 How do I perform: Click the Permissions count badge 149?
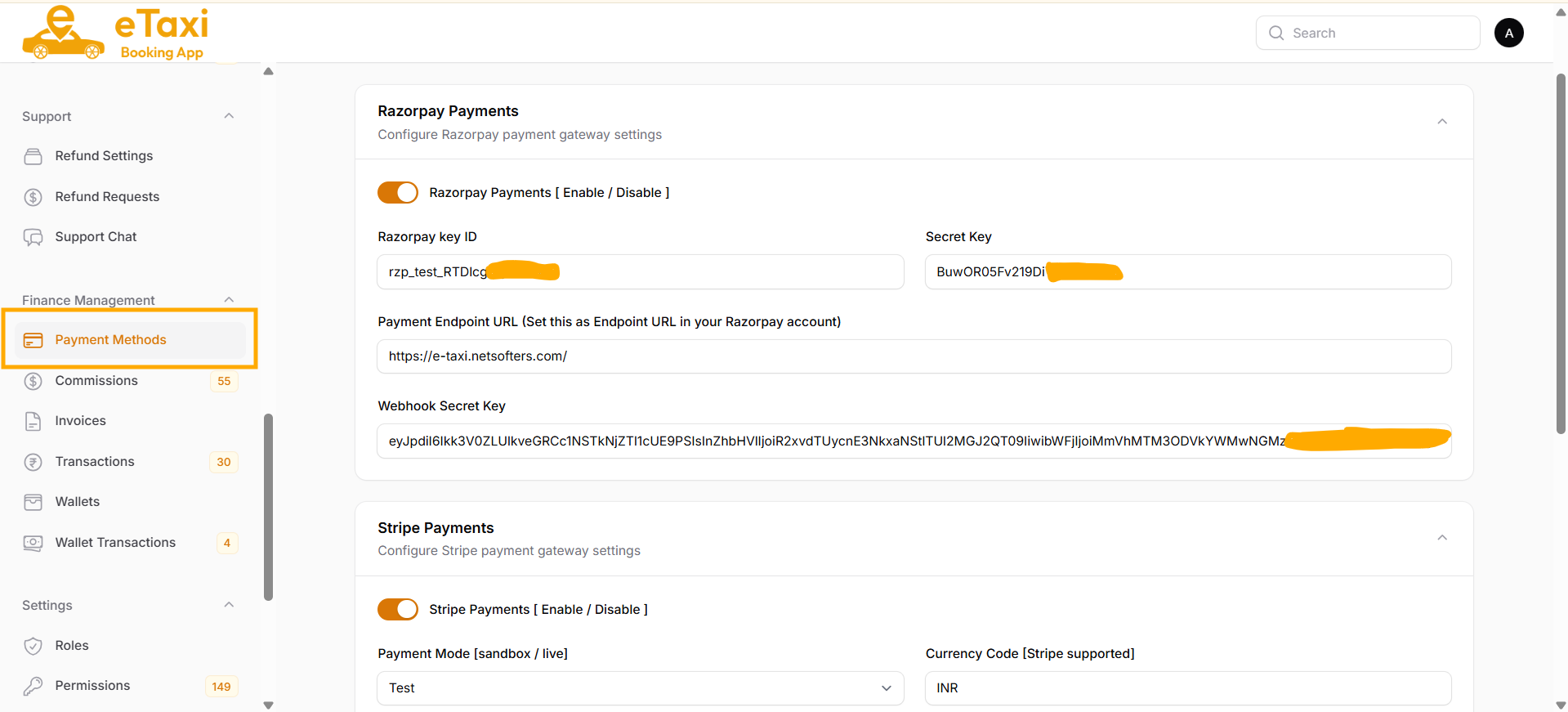click(221, 687)
